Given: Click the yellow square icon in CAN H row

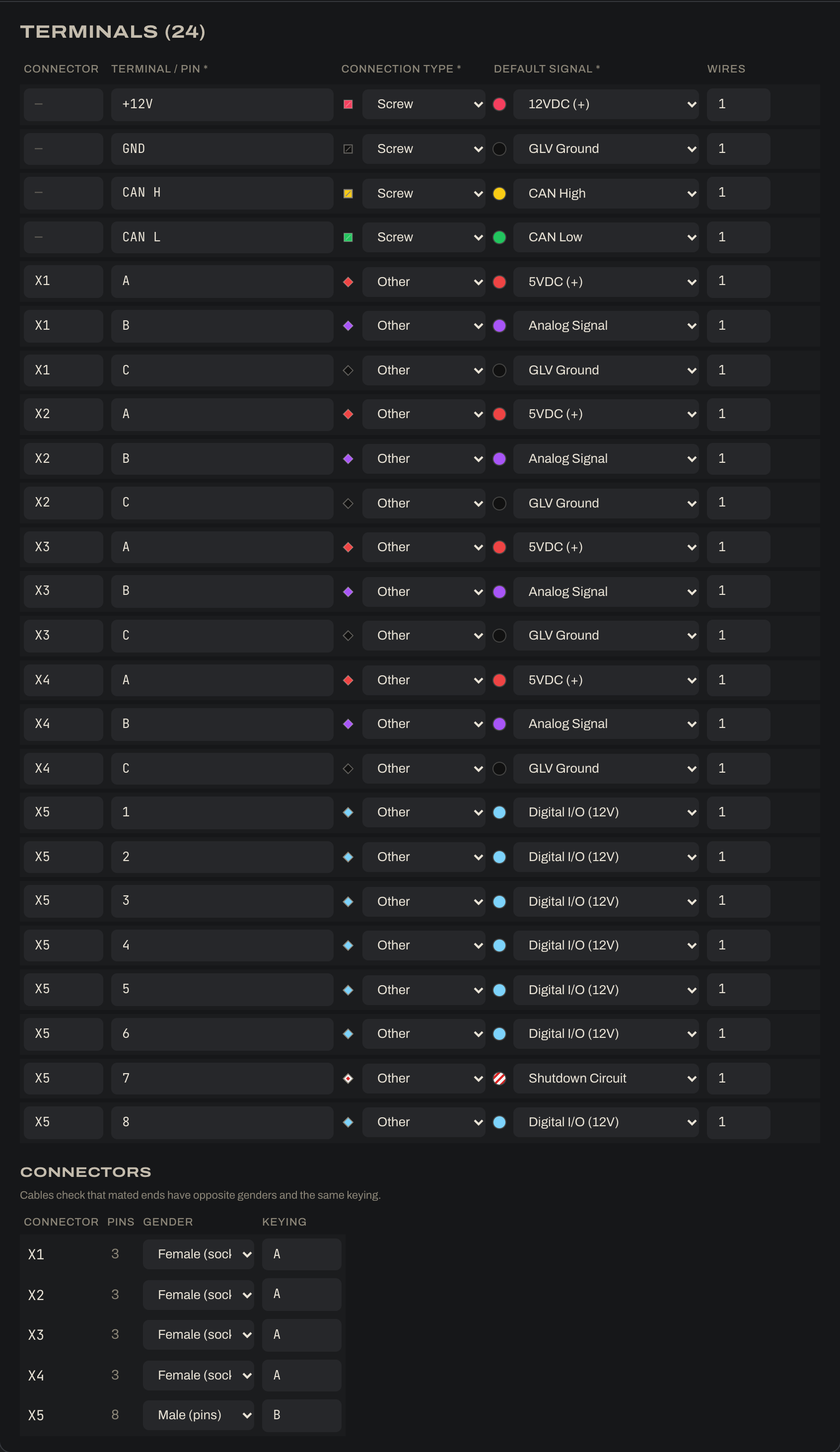Looking at the screenshot, I should tap(348, 194).
